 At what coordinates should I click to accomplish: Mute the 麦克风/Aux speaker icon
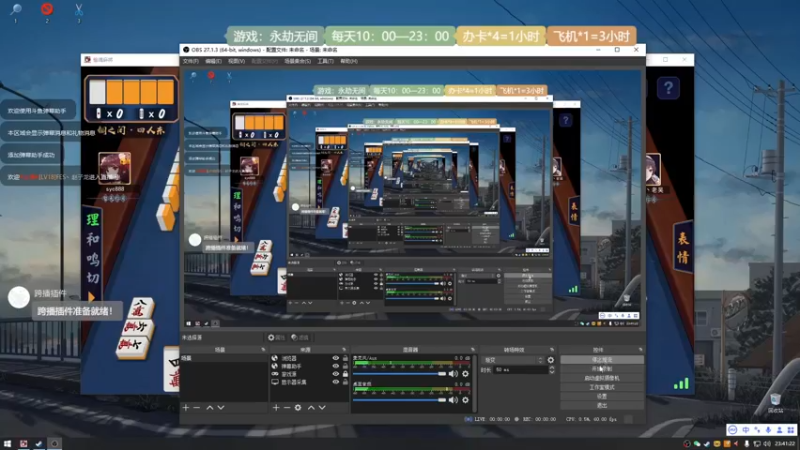[454, 374]
